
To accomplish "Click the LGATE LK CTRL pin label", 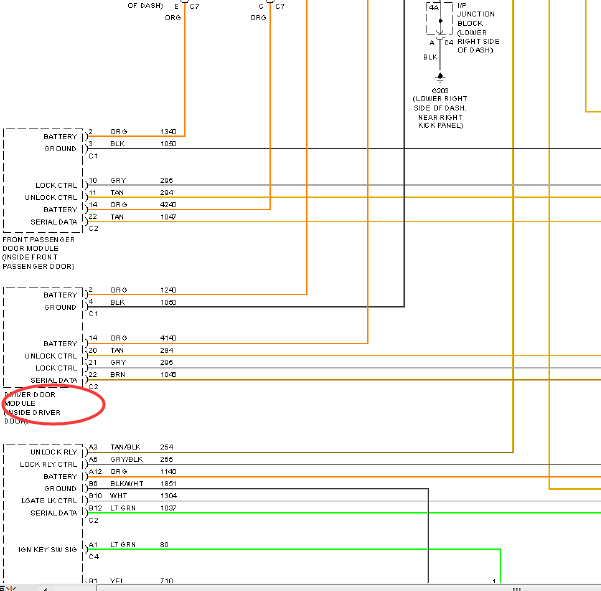I will (x=49, y=501).
